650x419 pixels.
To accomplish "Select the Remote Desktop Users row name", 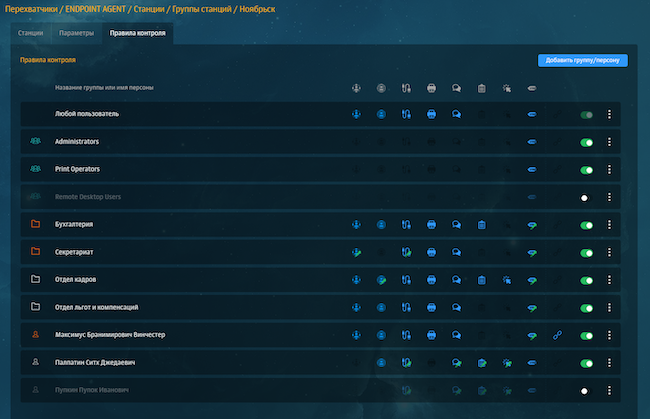I will pyautogui.click(x=88, y=197).
